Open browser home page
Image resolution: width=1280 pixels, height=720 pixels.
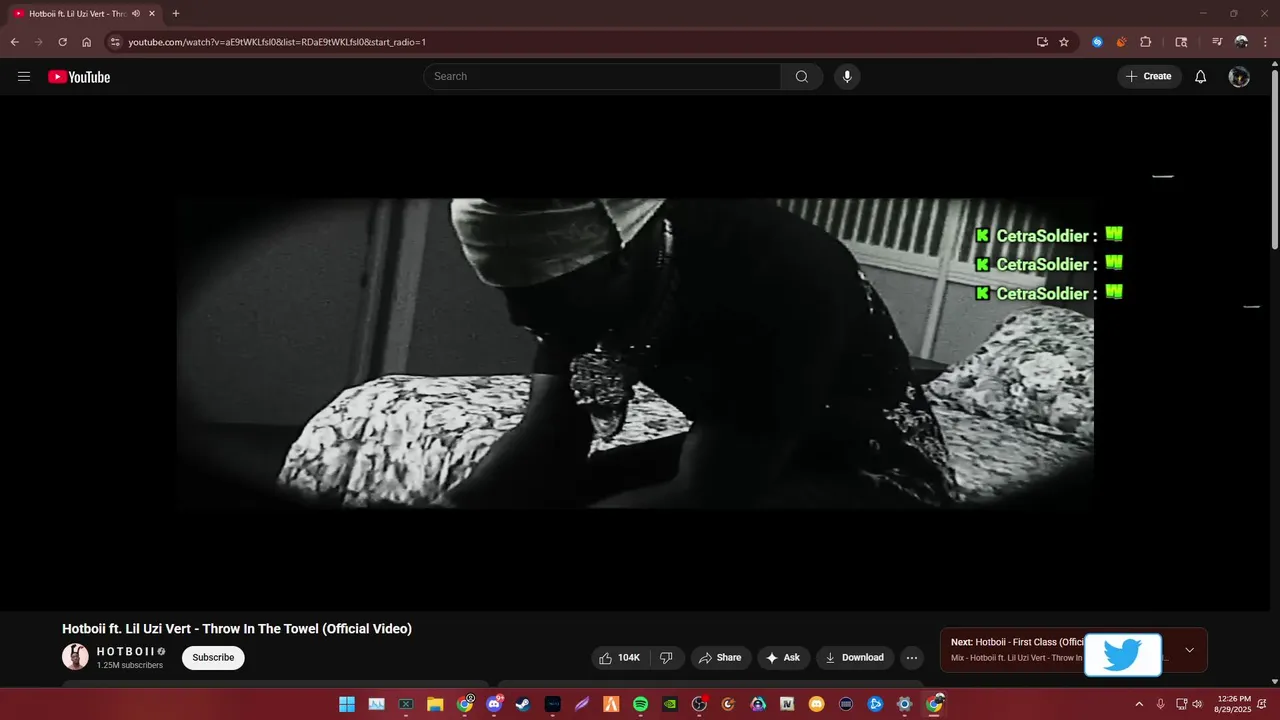(x=87, y=42)
